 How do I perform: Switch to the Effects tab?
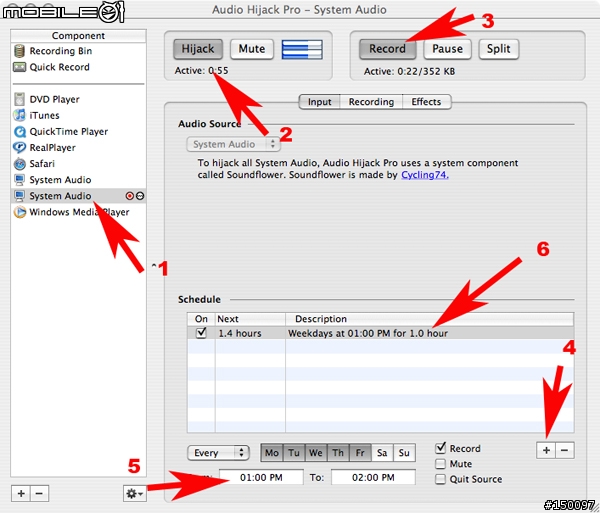click(x=426, y=102)
